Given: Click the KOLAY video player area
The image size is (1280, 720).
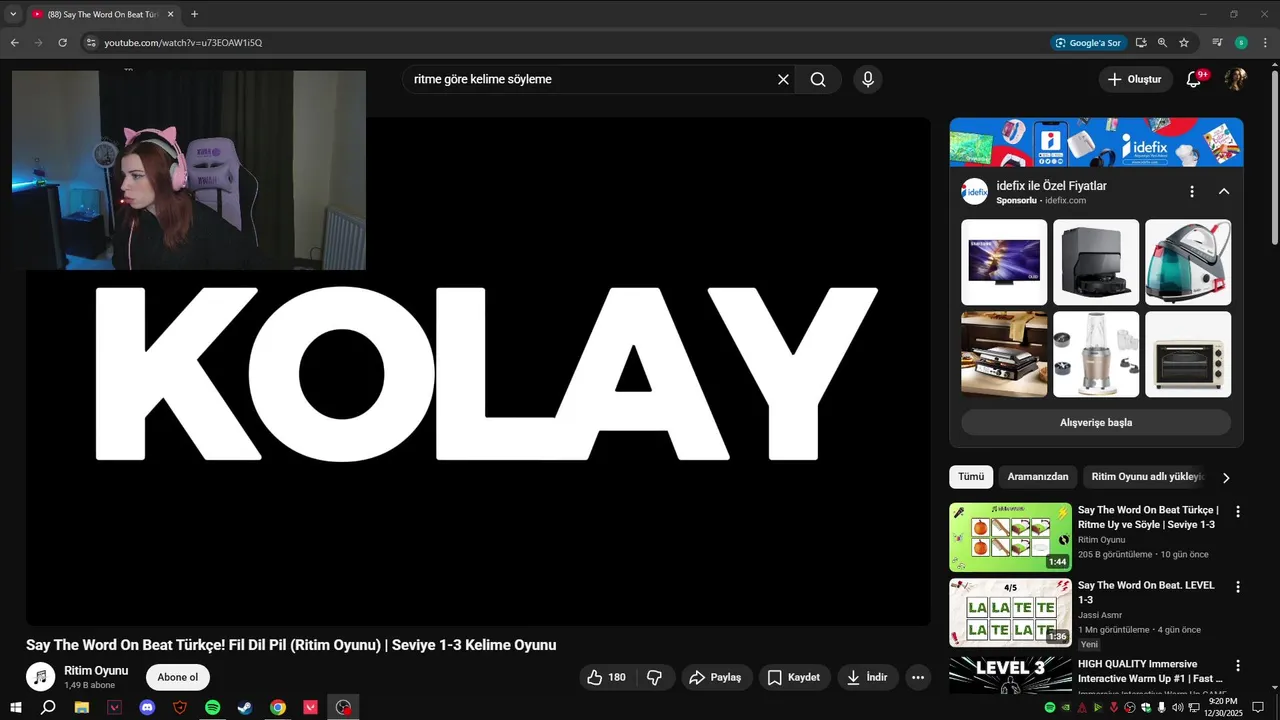Looking at the screenshot, I should click(478, 372).
